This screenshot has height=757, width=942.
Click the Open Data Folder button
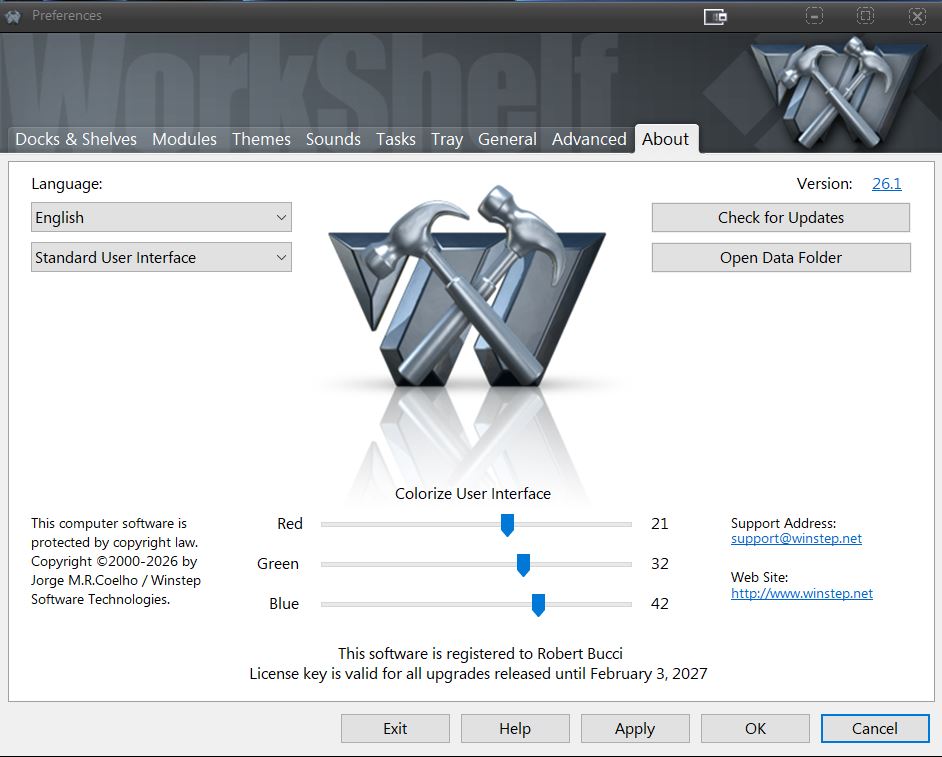(781, 257)
